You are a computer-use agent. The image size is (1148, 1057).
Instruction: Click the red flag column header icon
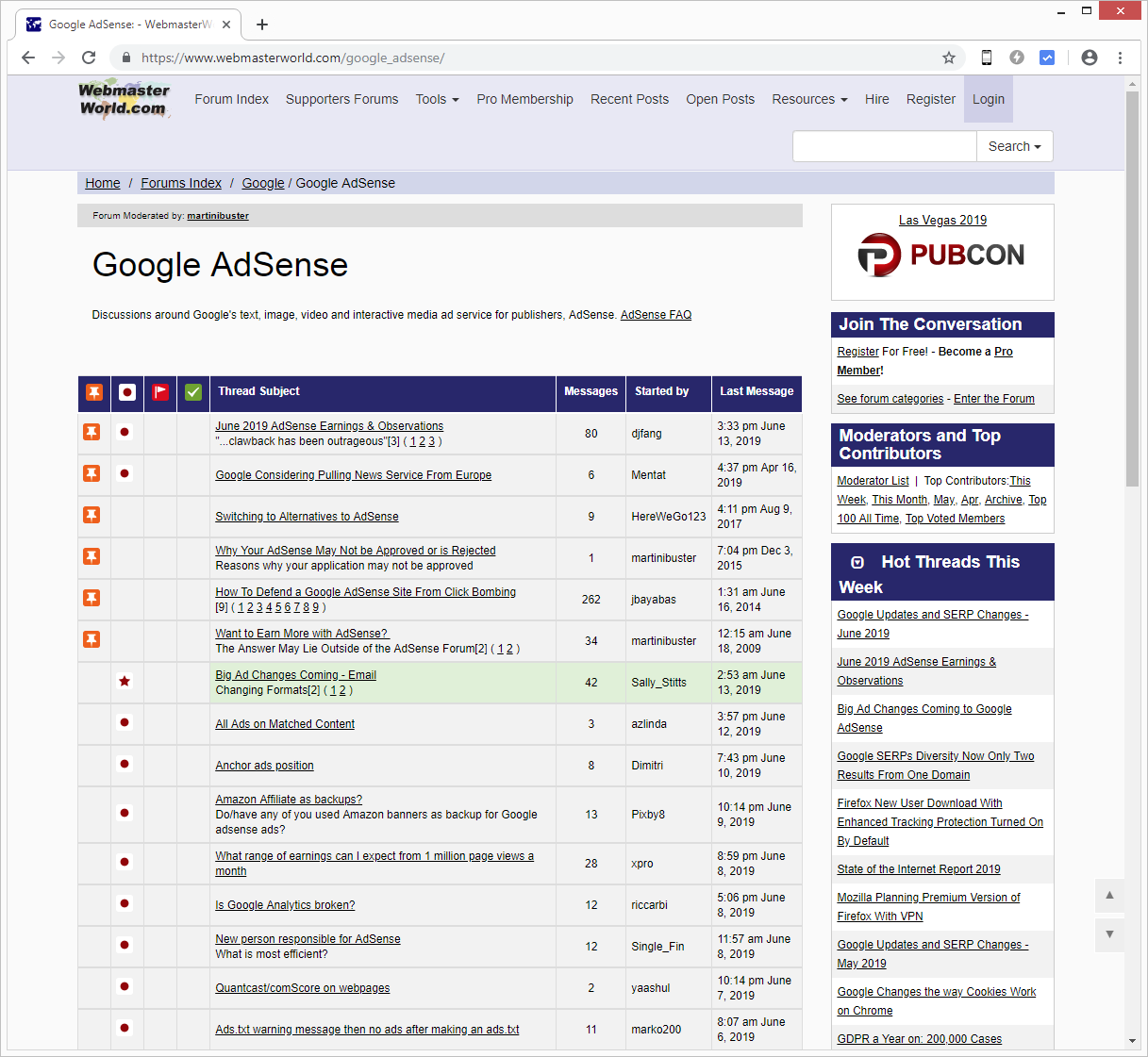click(x=160, y=392)
